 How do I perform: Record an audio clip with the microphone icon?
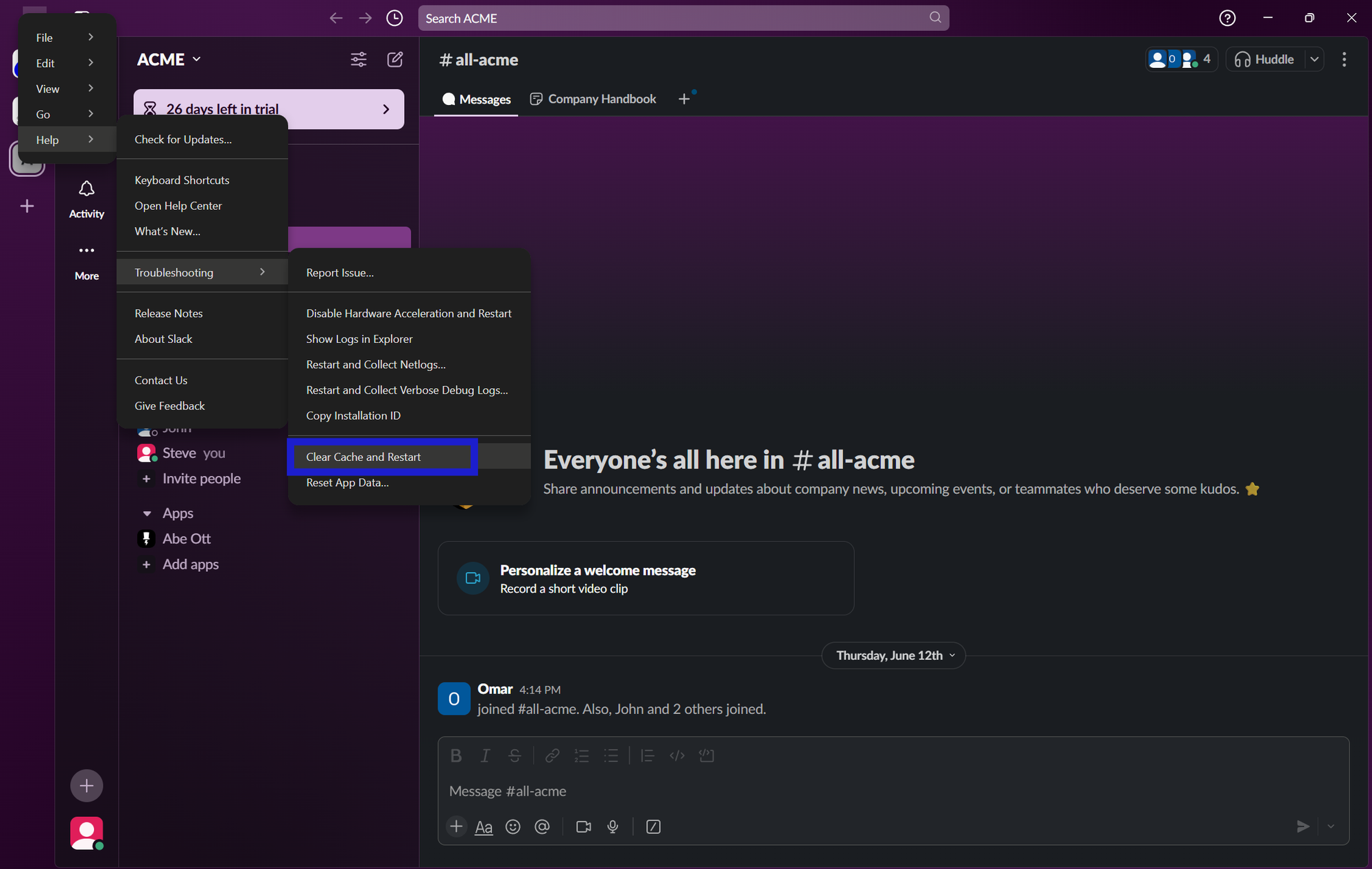click(x=613, y=826)
